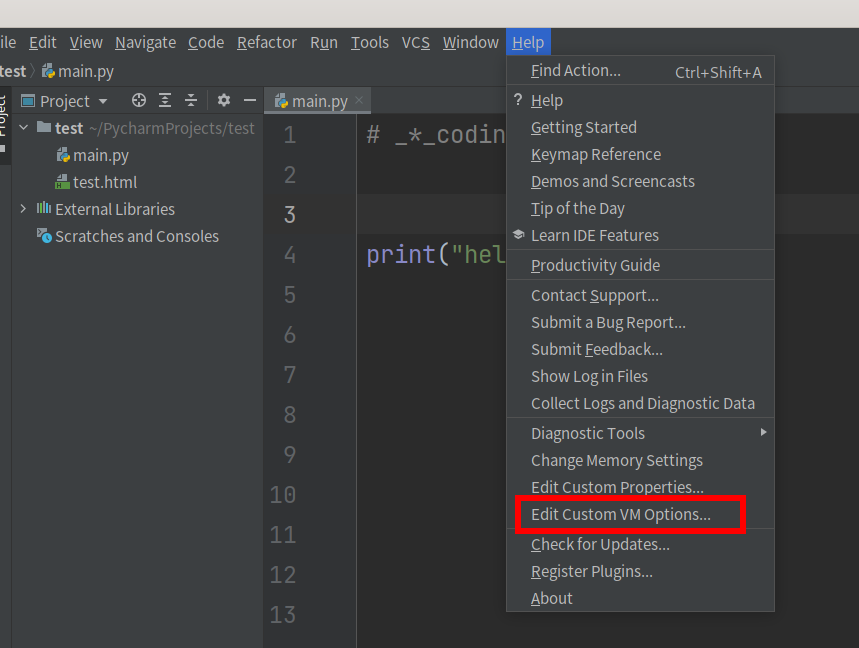Click graduation cap icon beside Learn IDE Features
Image resolution: width=859 pixels, height=648 pixels.
(519, 234)
